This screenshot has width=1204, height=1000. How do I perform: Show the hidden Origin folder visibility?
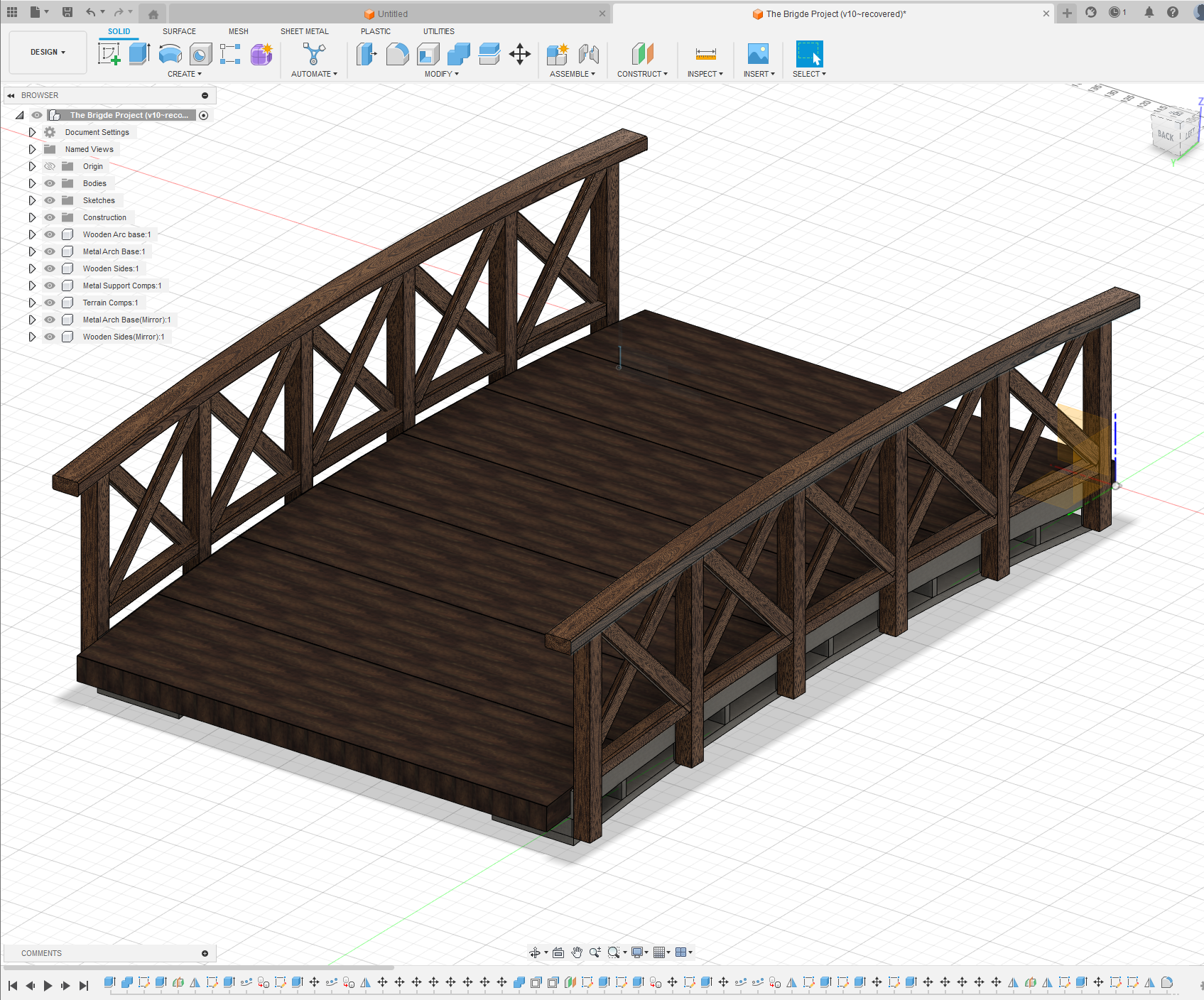pyautogui.click(x=50, y=165)
